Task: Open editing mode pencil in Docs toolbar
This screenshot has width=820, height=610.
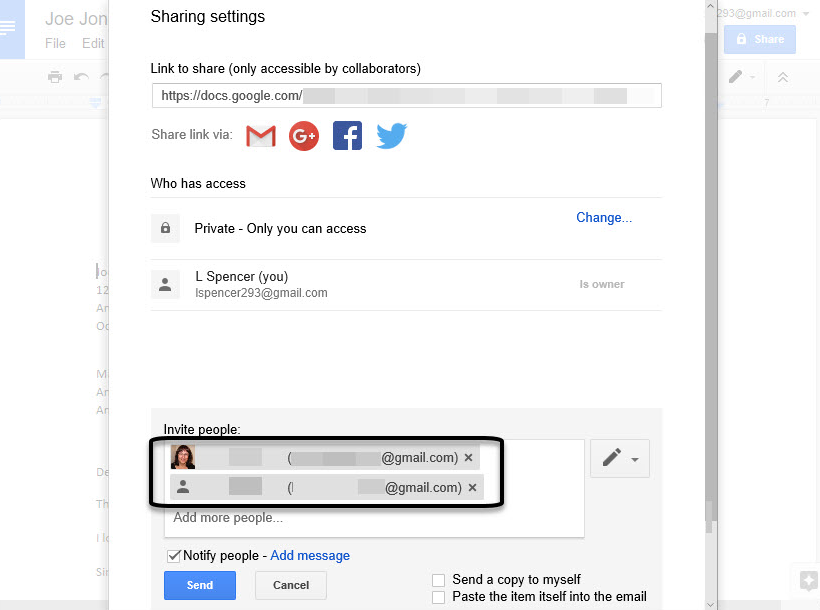Action: [741, 77]
